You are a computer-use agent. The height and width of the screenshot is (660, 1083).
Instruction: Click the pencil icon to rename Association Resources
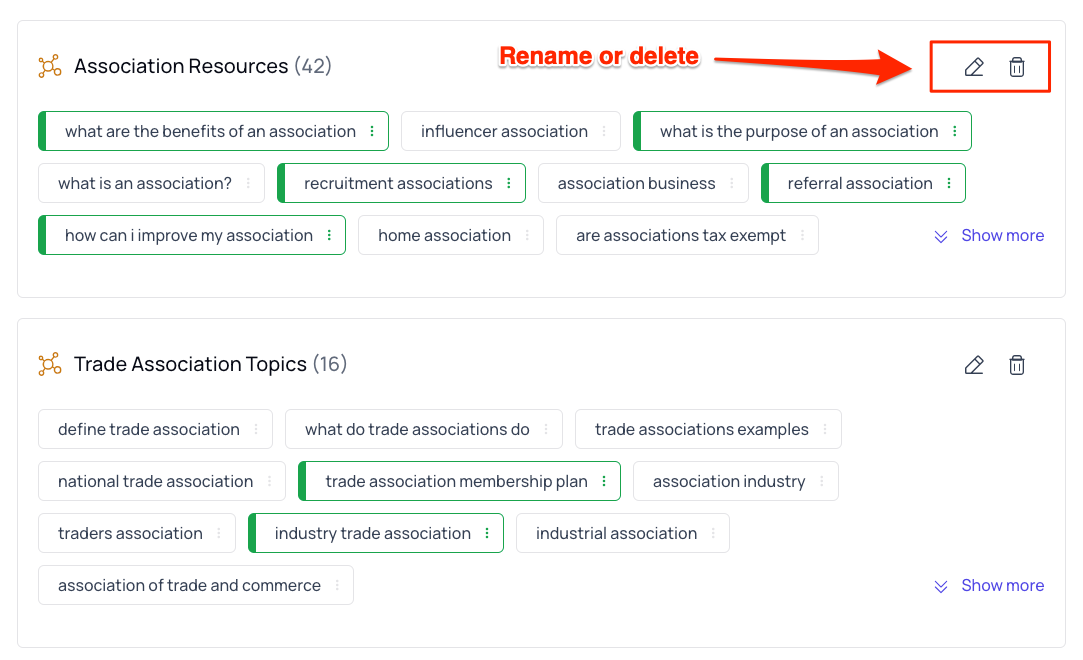tap(973, 66)
